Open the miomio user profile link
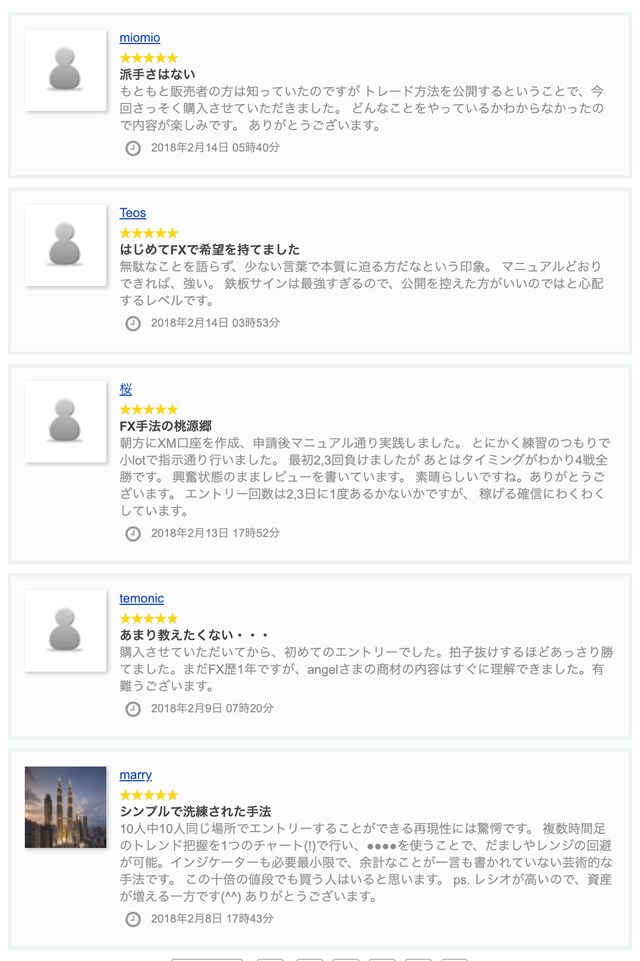The height and width of the screenshot is (961, 640). coord(140,38)
